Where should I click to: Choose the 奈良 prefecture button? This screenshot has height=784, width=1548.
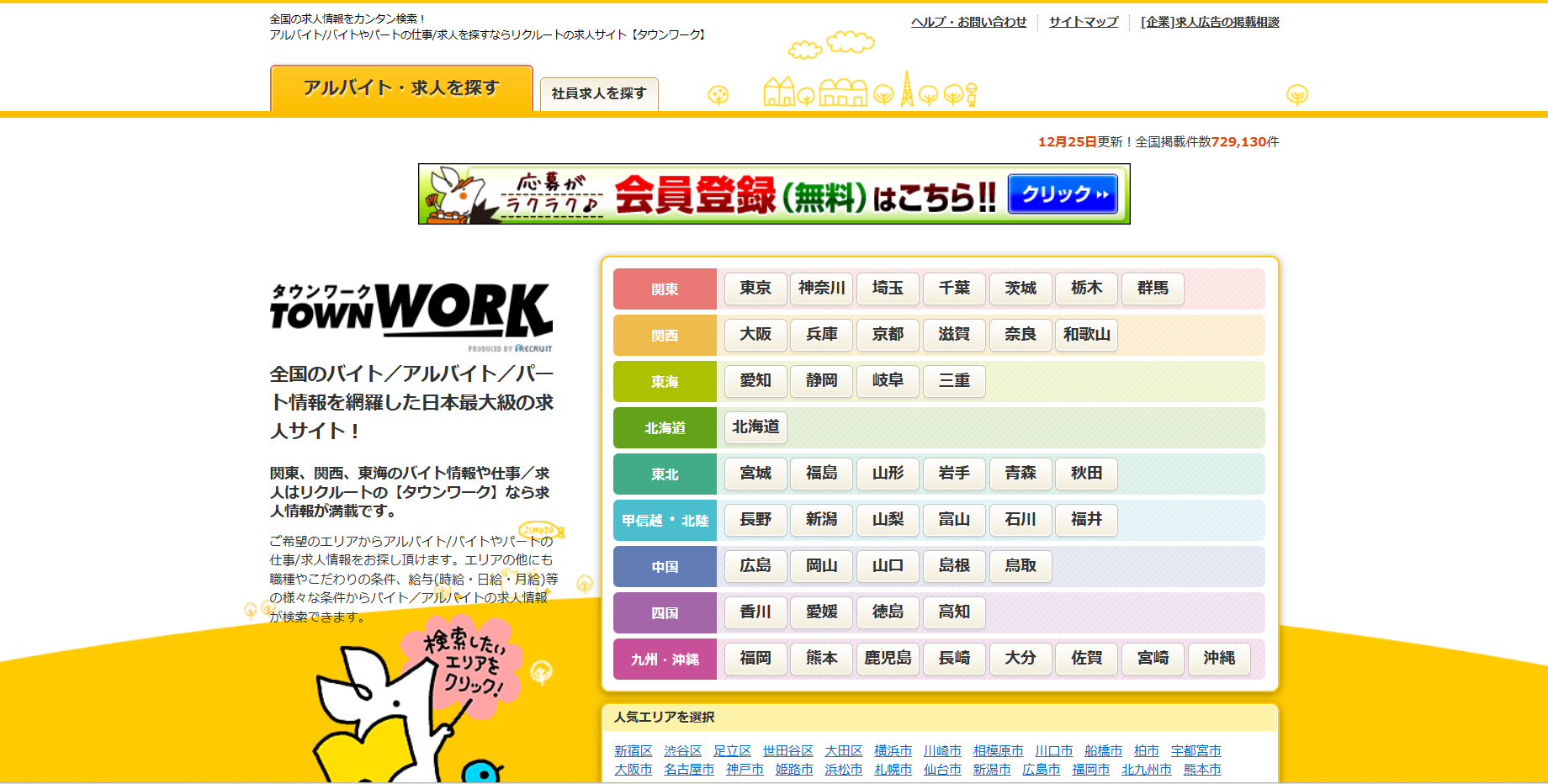[1021, 335]
